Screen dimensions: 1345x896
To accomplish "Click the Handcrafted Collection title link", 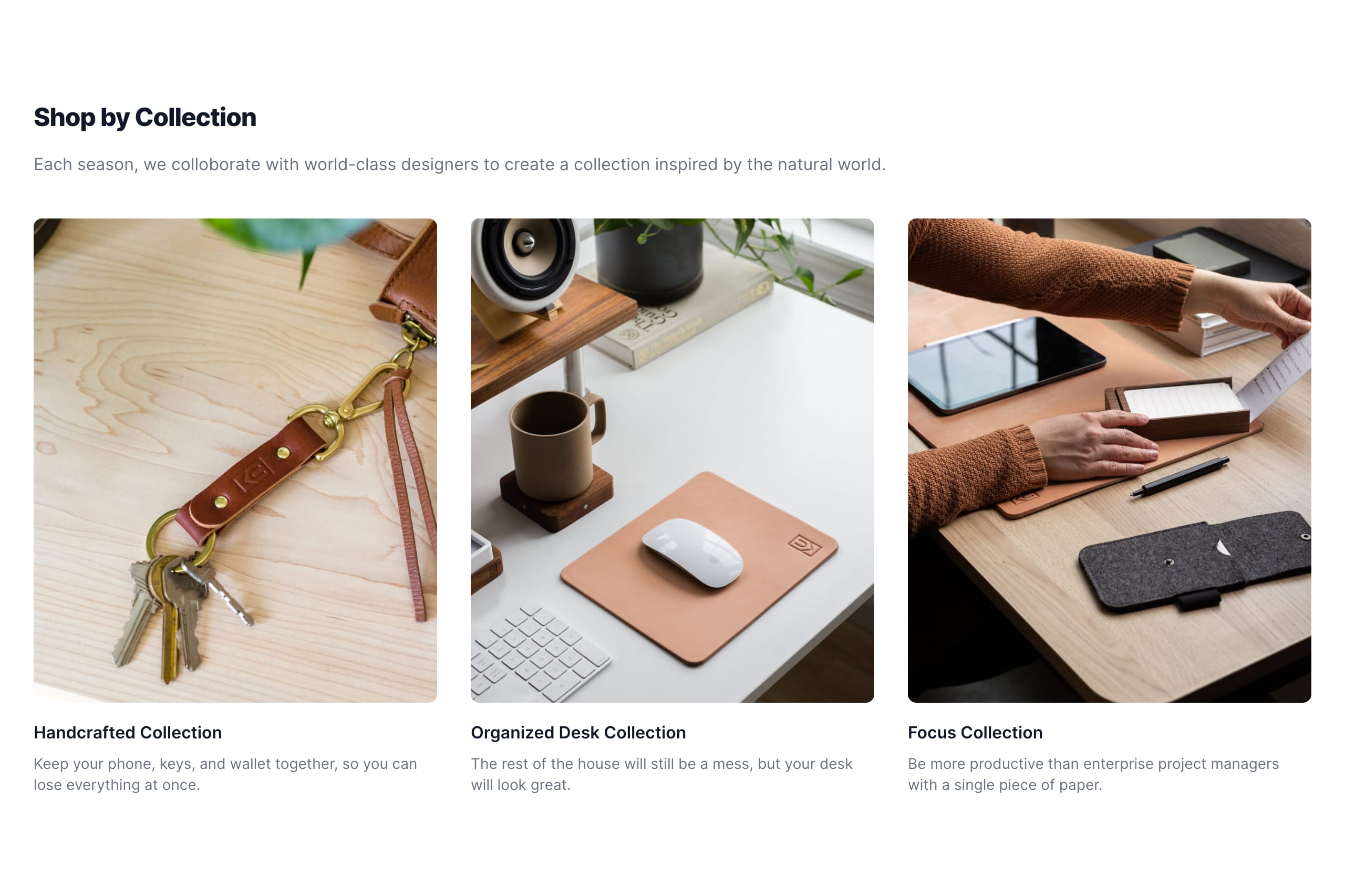I will click(128, 732).
